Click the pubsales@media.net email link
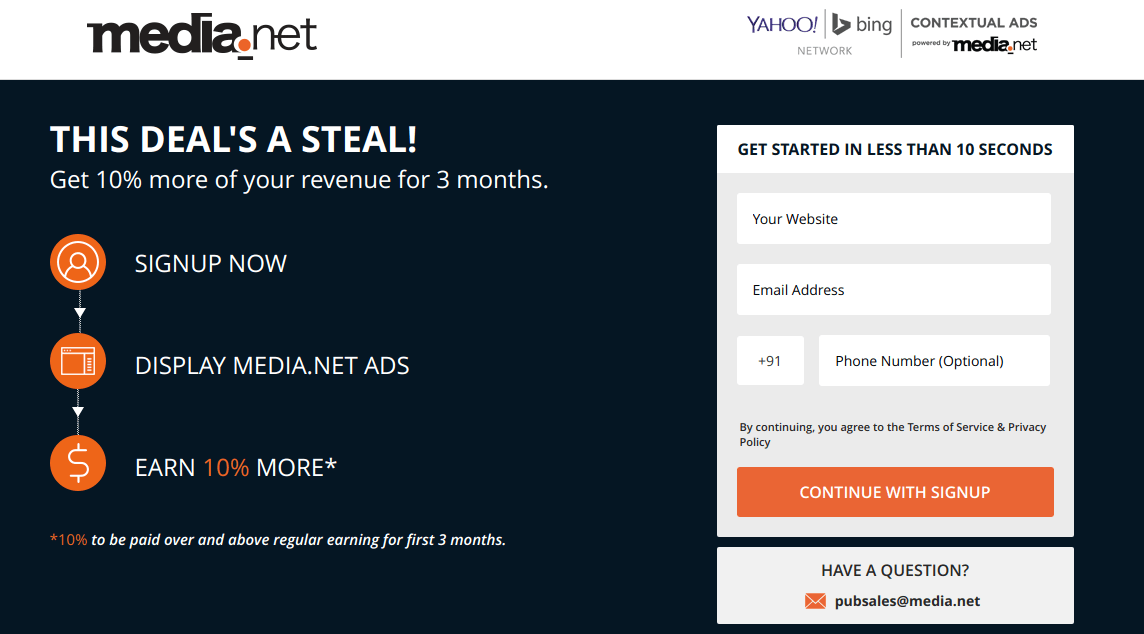The width and height of the screenshot is (1144, 634). (907, 601)
